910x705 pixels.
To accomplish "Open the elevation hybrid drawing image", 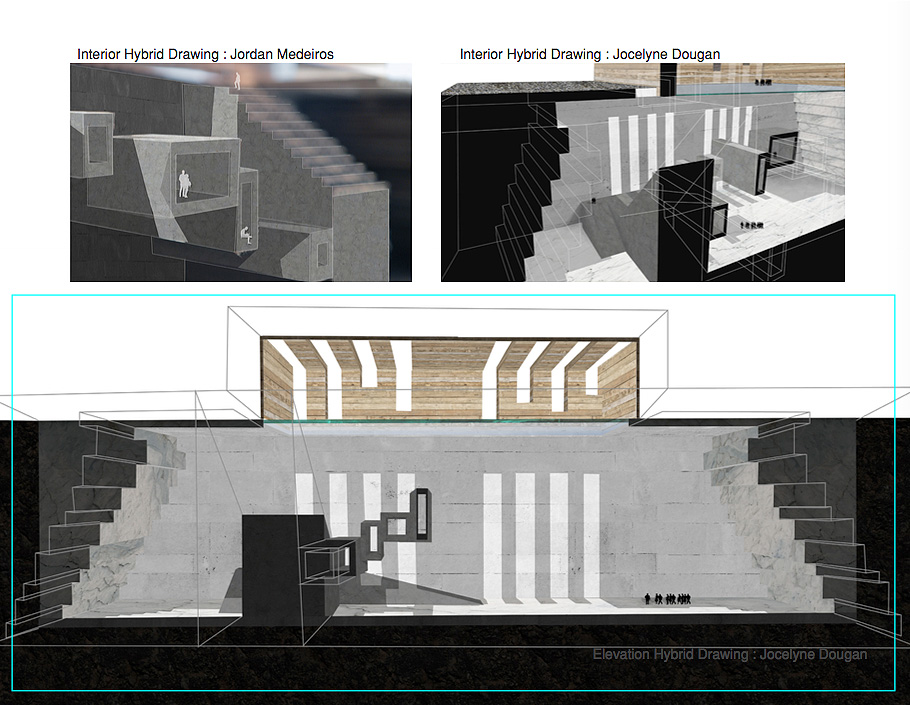I will pyautogui.click(x=453, y=493).
